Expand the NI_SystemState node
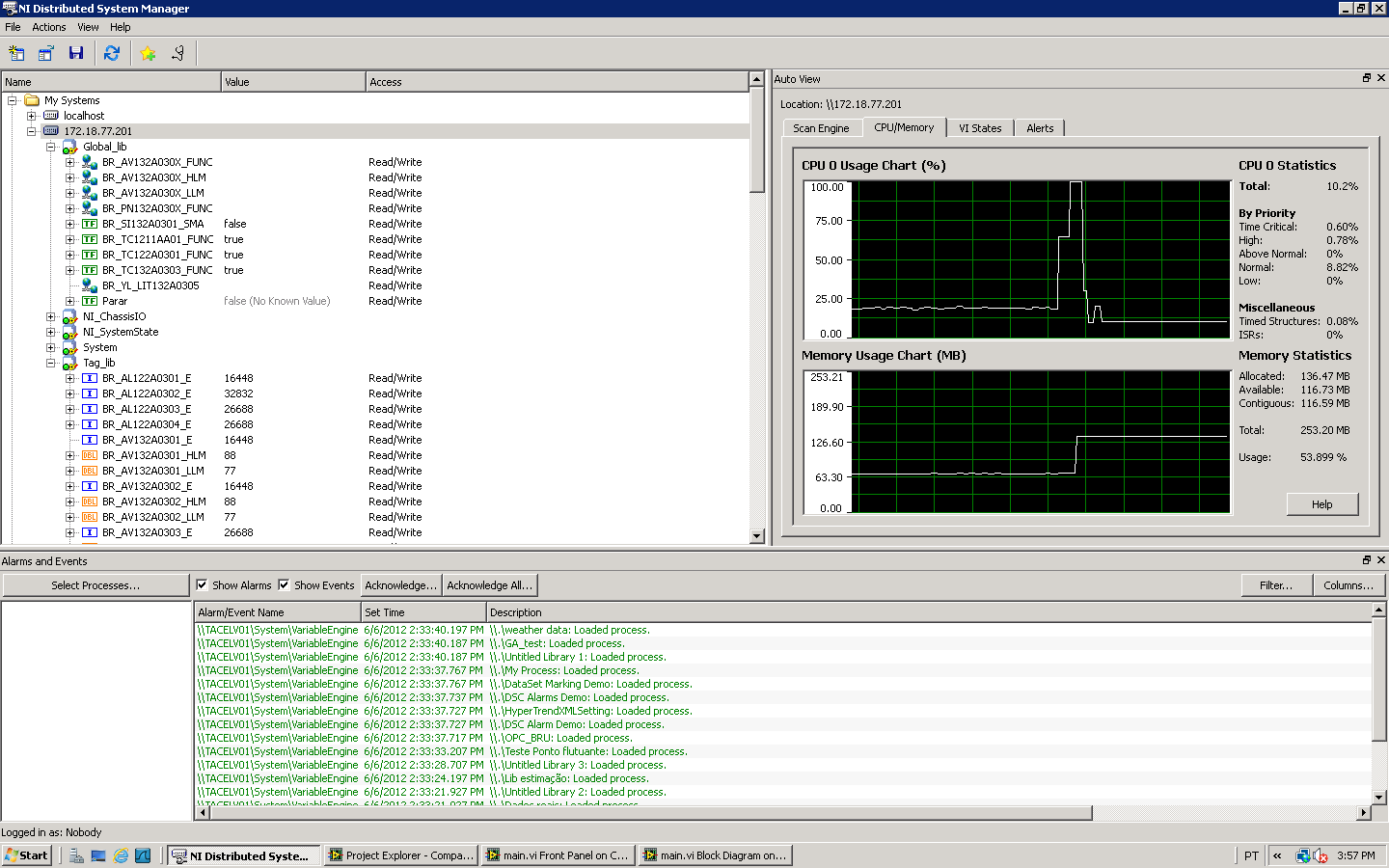Viewport: 1389px width, 868px height. pos(50,332)
